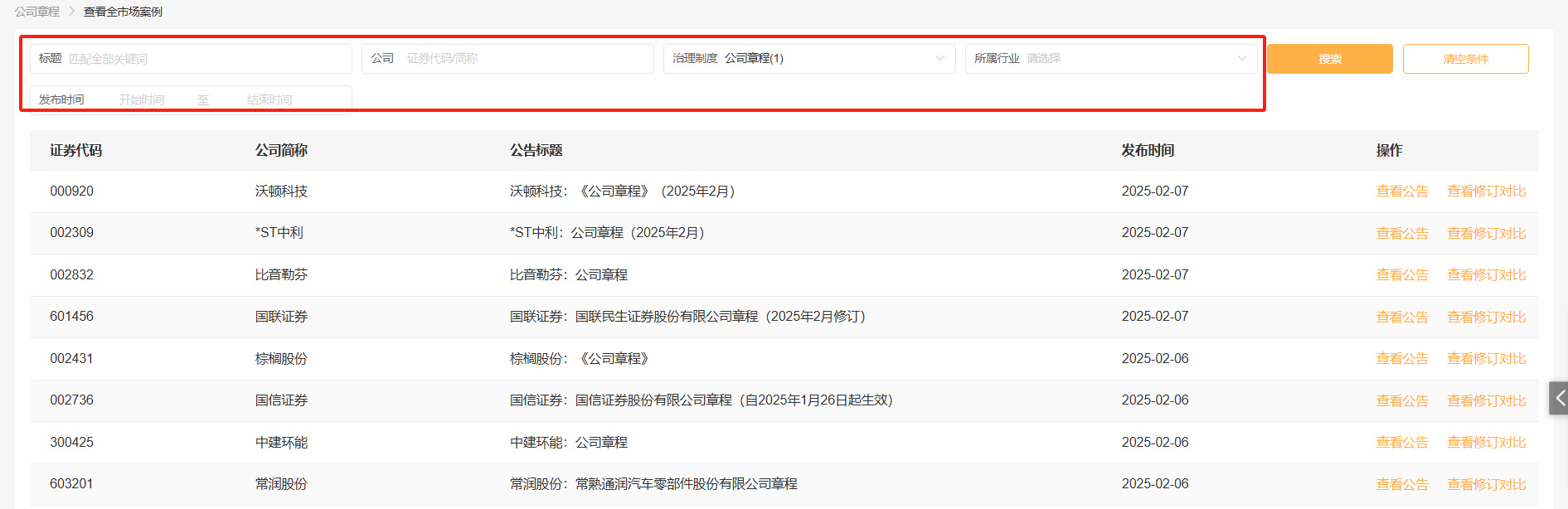Click the 开始时间 date field
The height and width of the screenshot is (509, 1568).
pos(142,99)
